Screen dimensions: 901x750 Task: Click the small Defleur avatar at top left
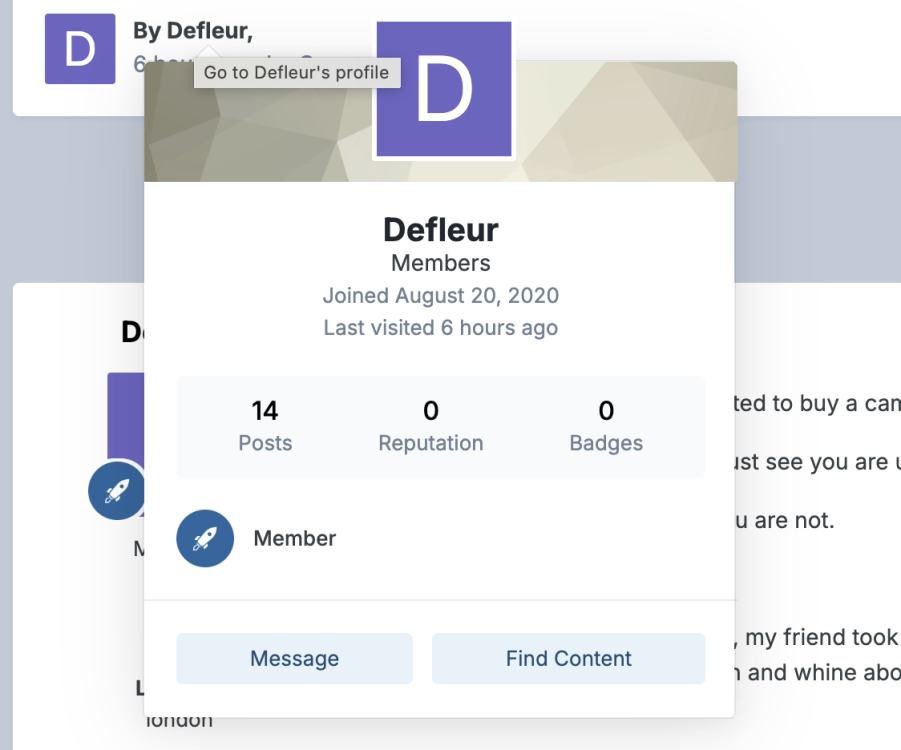(x=80, y=49)
